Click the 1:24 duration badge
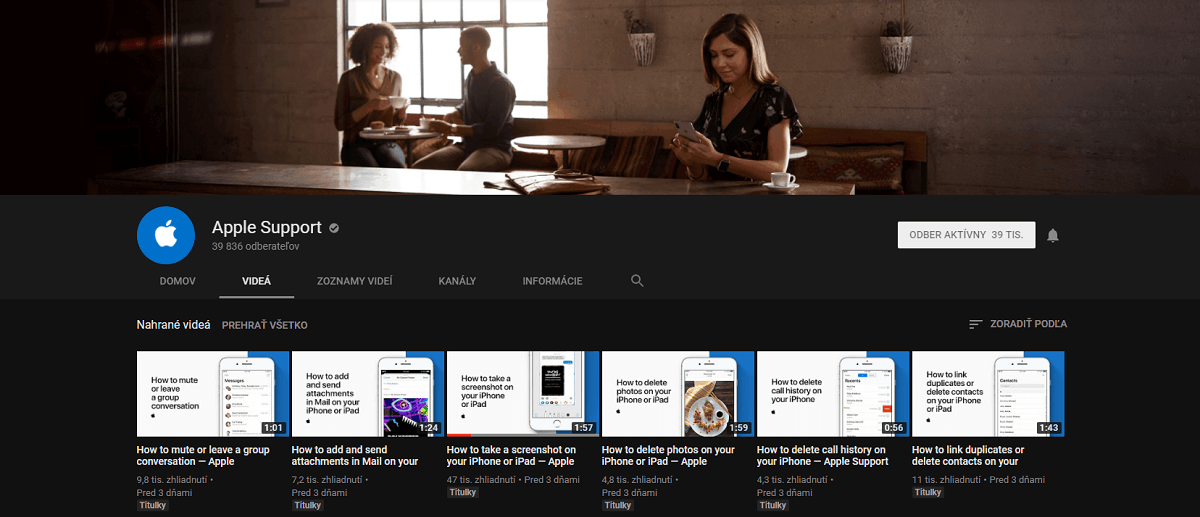 [x=429, y=428]
